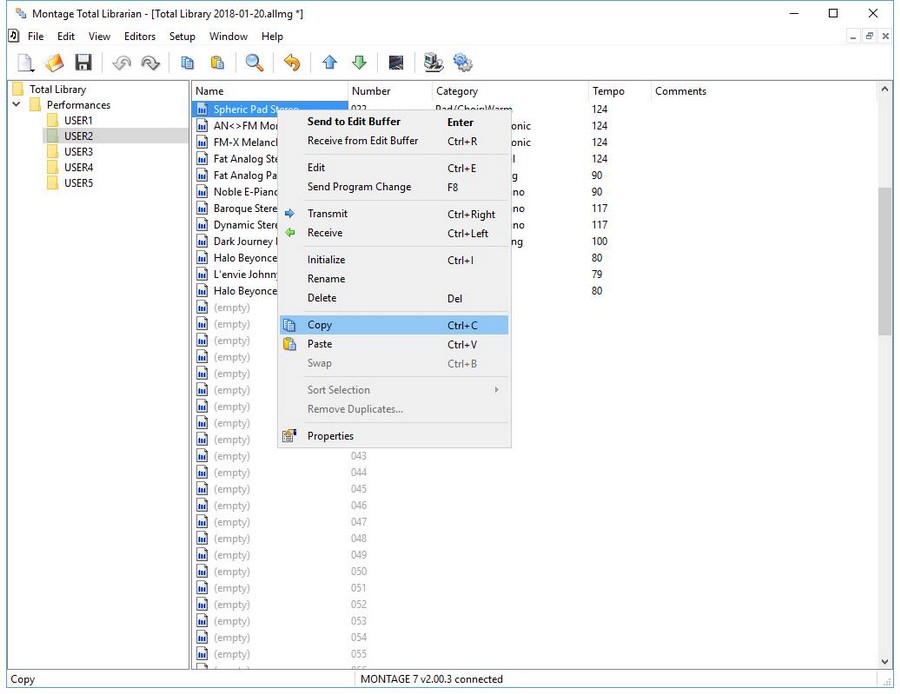Viewport: 900px width, 694px height.
Task: Click the New file toolbar icon
Action: click(25, 63)
